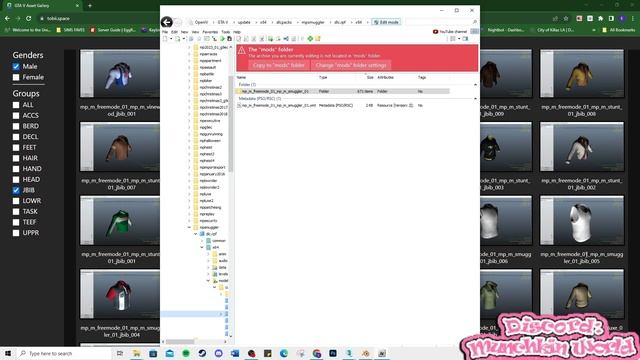640x360 pixels.
Task: Bookmark this page with the star icon
Action: pos(566,18)
